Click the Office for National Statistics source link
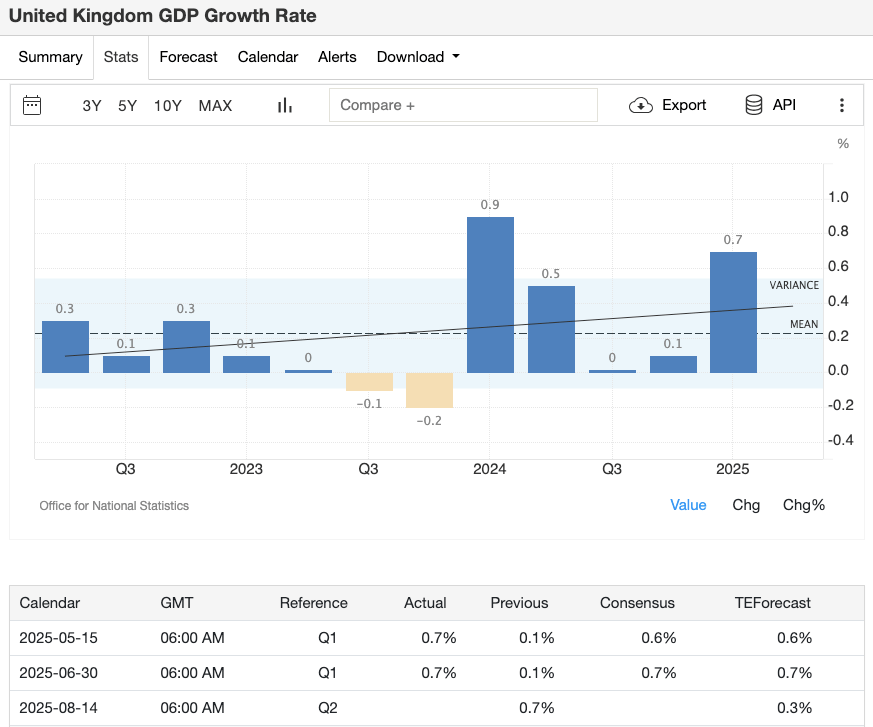873x727 pixels. click(114, 505)
